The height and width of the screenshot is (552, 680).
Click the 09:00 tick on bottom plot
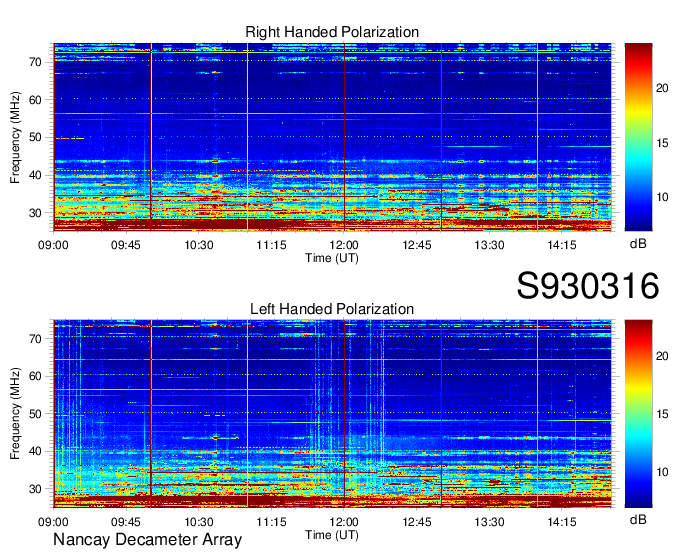53,522
